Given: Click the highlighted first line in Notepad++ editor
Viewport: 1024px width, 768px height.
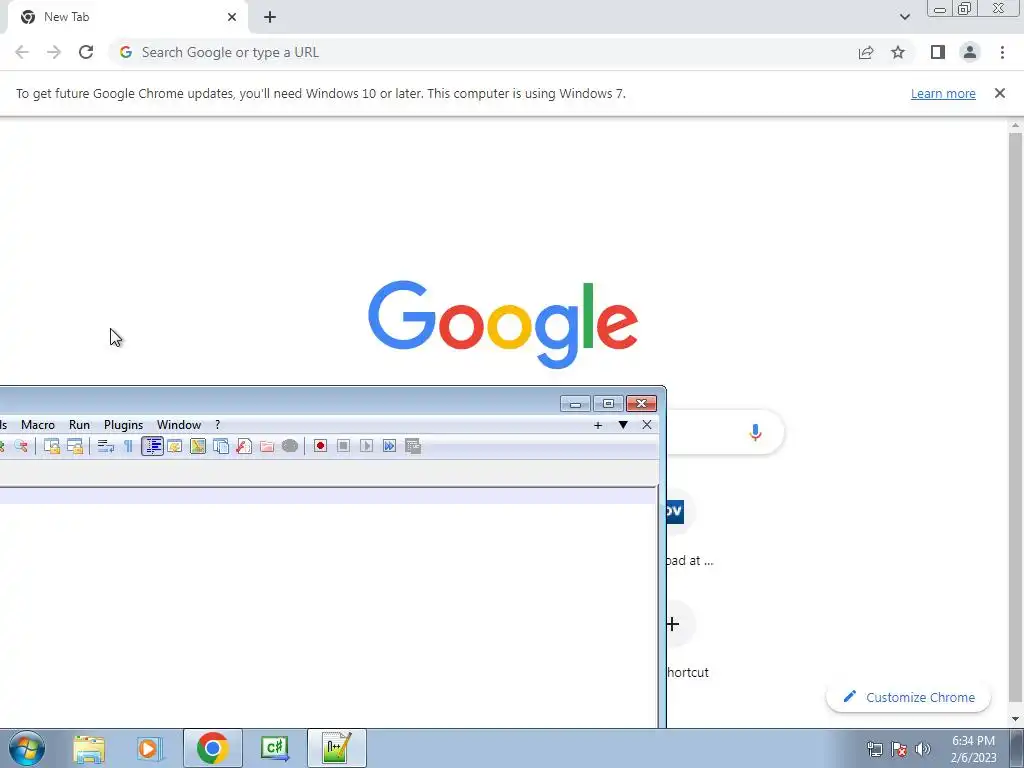Looking at the screenshot, I should pos(328,496).
